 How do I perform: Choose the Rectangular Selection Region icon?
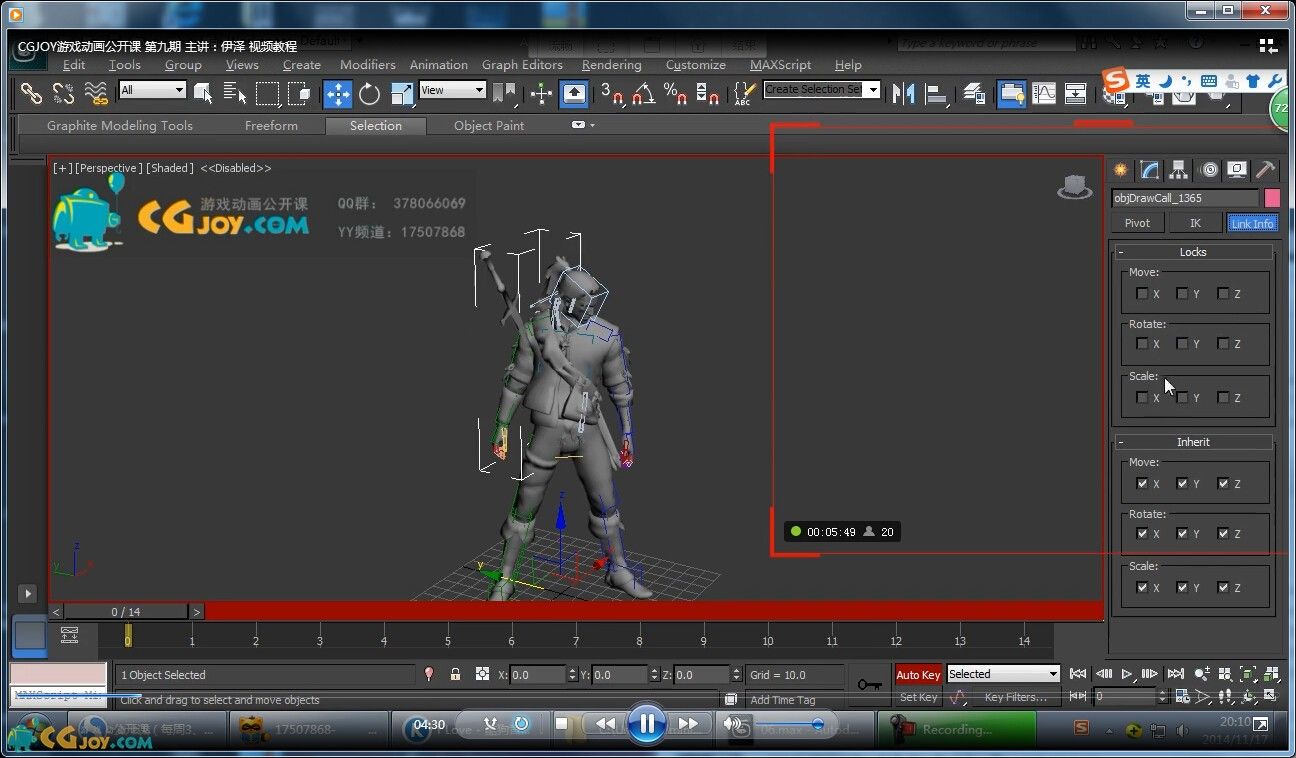(267, 93)
